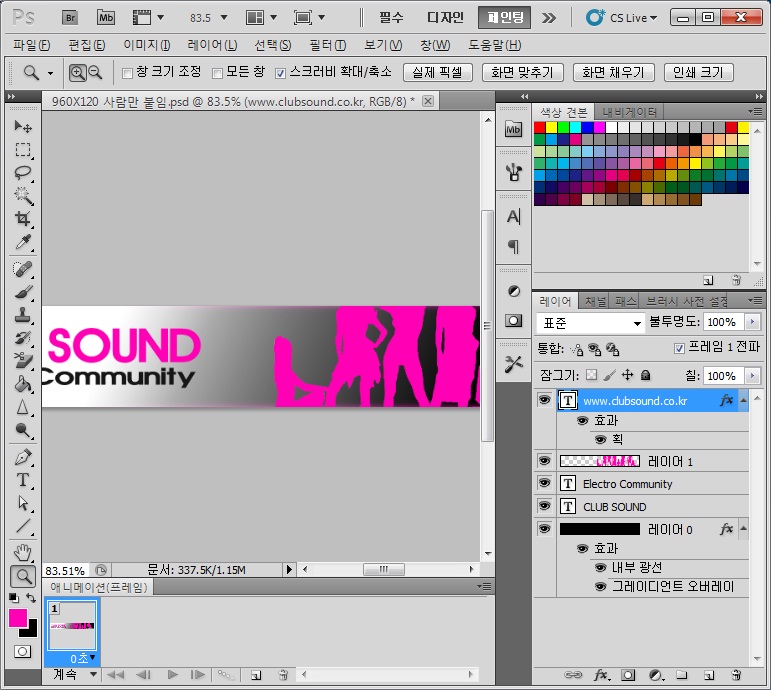Open Mini Bridge from top bar
The image size is (771, 690).
coord(106,18)
